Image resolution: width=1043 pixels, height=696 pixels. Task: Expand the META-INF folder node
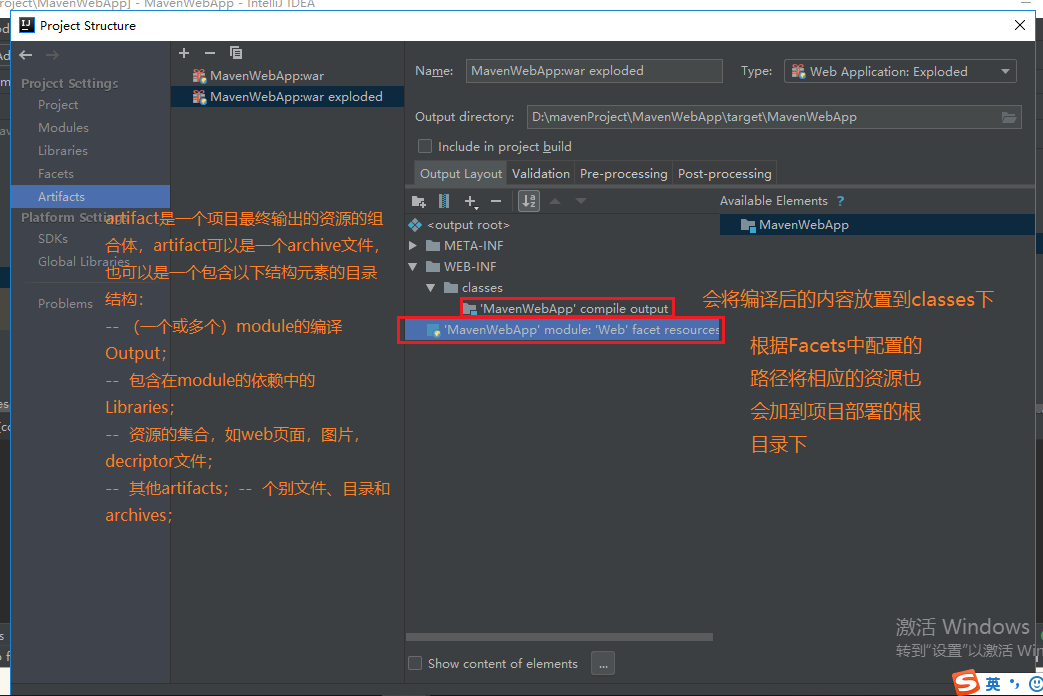click(x=413, y=246)
